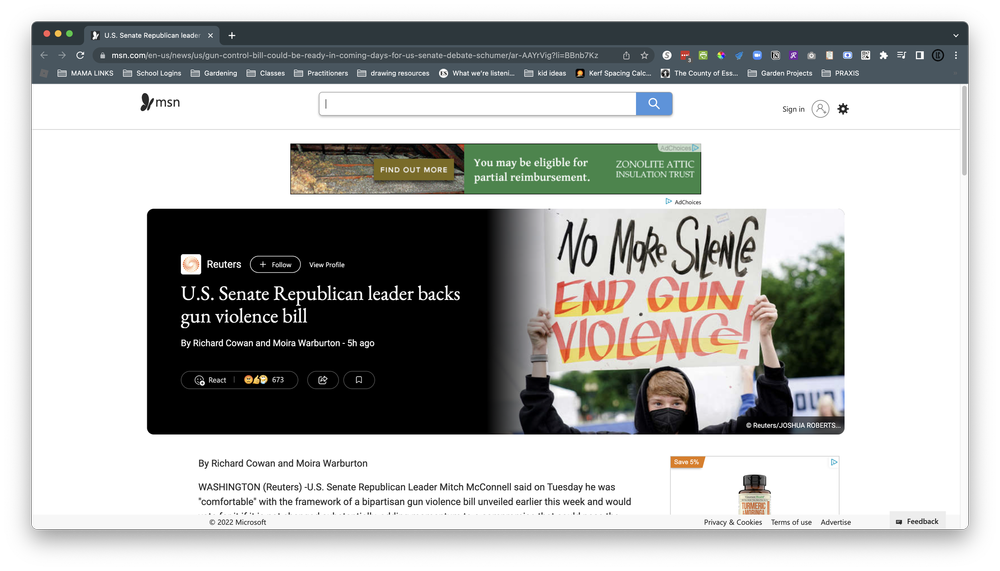Bookmark this page with the star icon
This screenshot has height=571, width=1000.
point(644,55)
